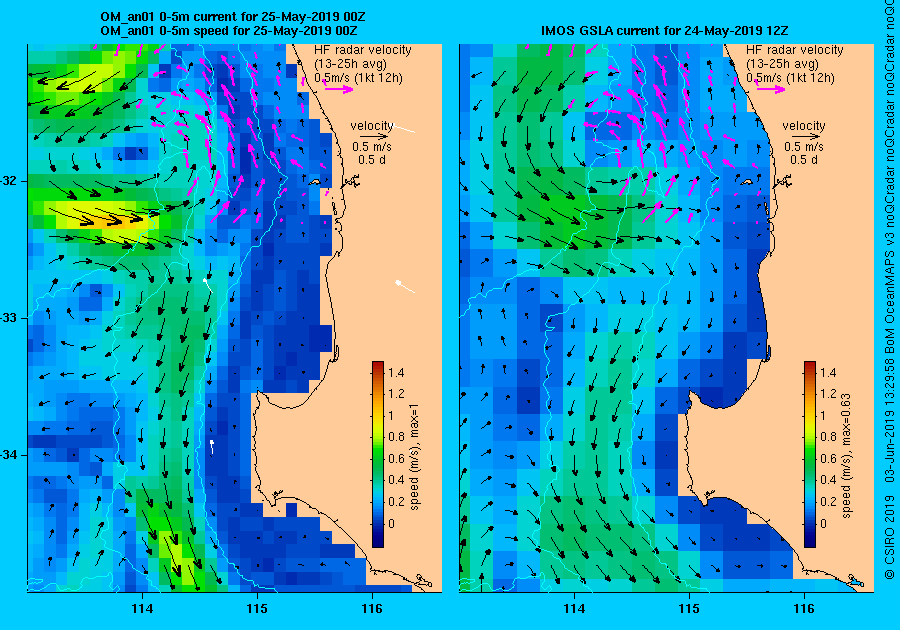Click the 1.4 tick label on left color bar
Viewport: 900px width, 630px height.
(397, 373)
